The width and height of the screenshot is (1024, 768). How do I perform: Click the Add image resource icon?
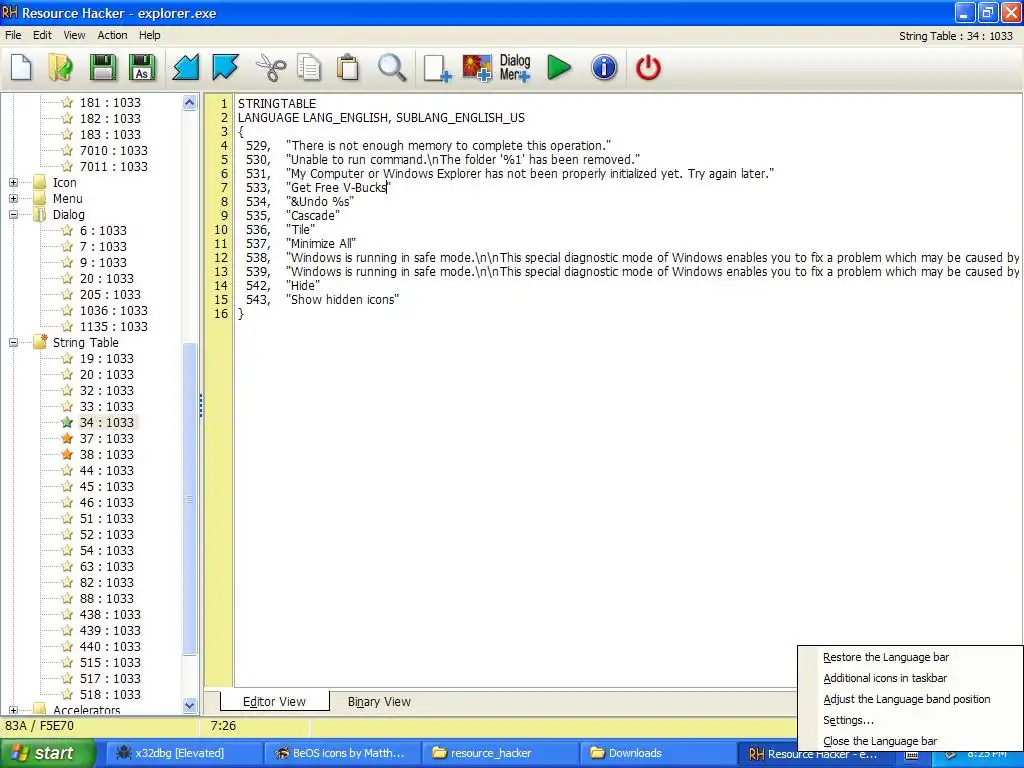[477, 67]
